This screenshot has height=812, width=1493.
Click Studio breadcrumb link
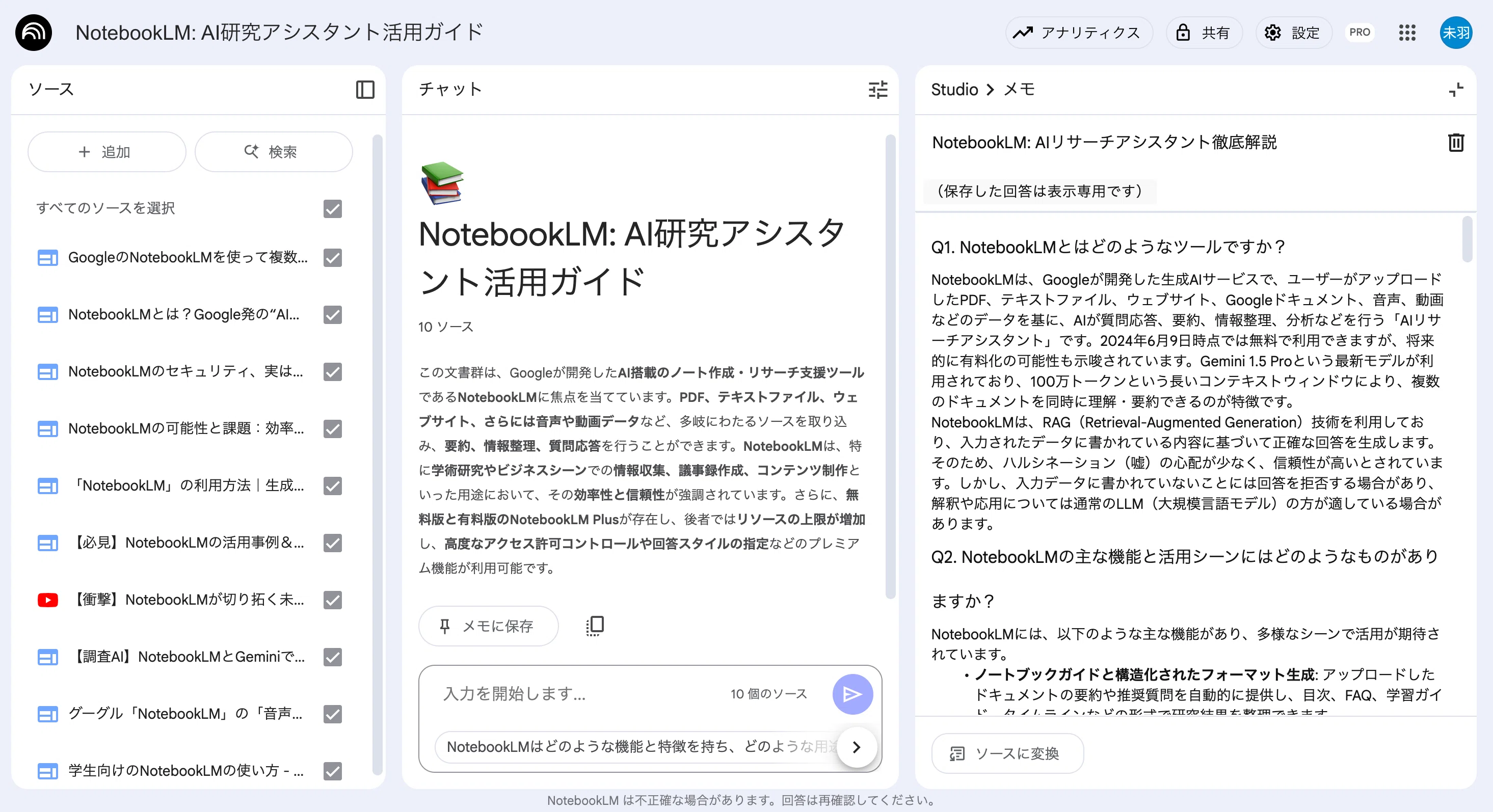pyautogui.click(x=954, y=89)
